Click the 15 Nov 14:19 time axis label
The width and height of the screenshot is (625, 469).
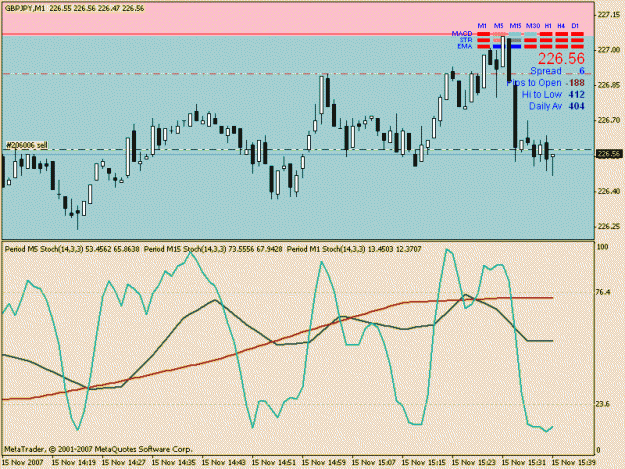[x=73, y=463]
